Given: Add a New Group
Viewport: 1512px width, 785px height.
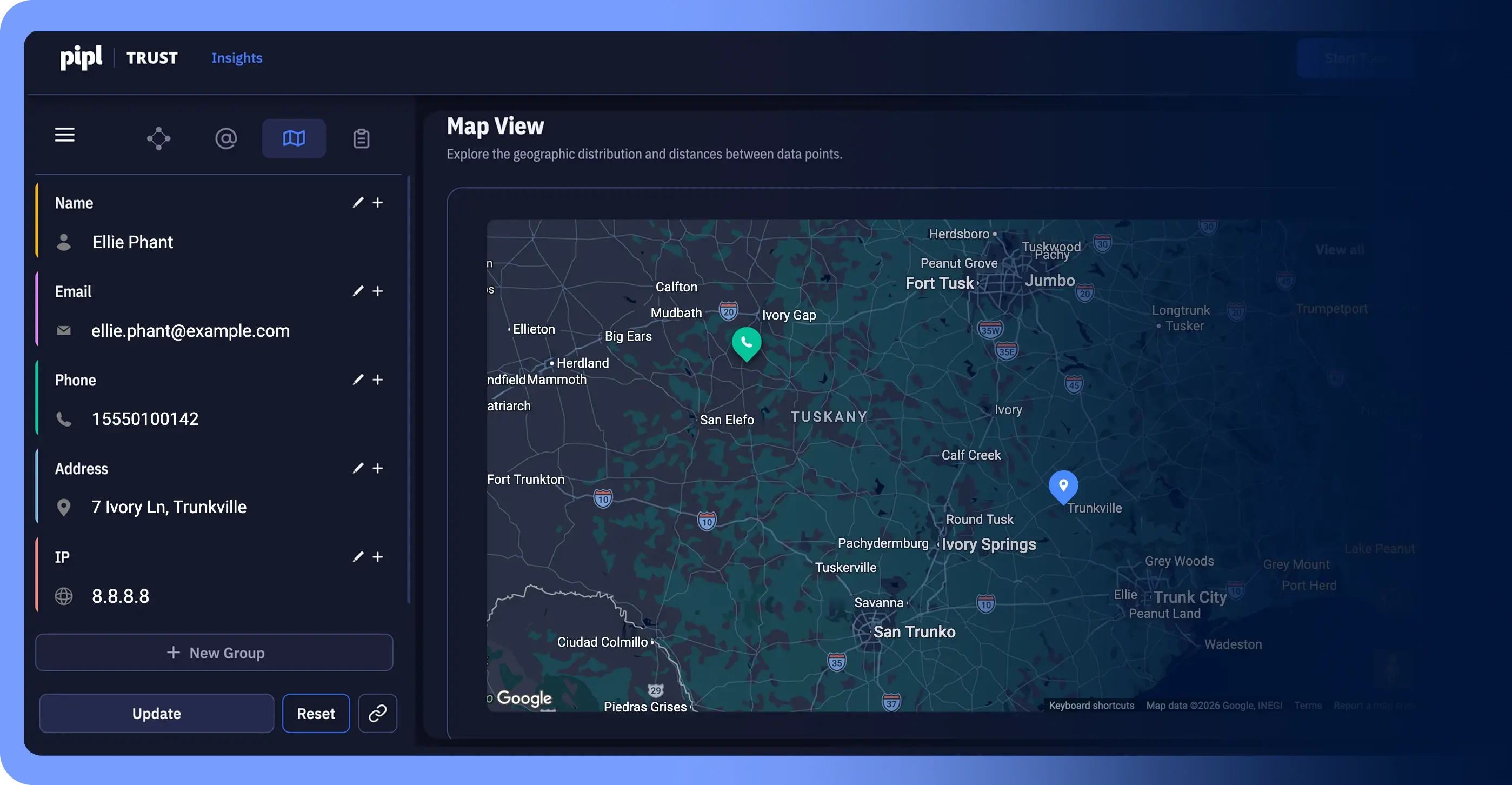Looking at the screenshot, I should (x=214, y=653).
